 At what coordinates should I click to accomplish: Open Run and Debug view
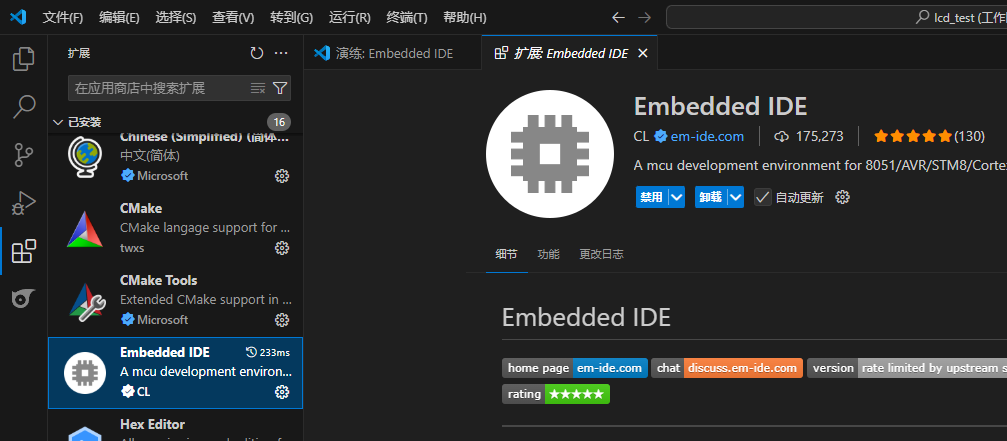click(x=24, y=203)
